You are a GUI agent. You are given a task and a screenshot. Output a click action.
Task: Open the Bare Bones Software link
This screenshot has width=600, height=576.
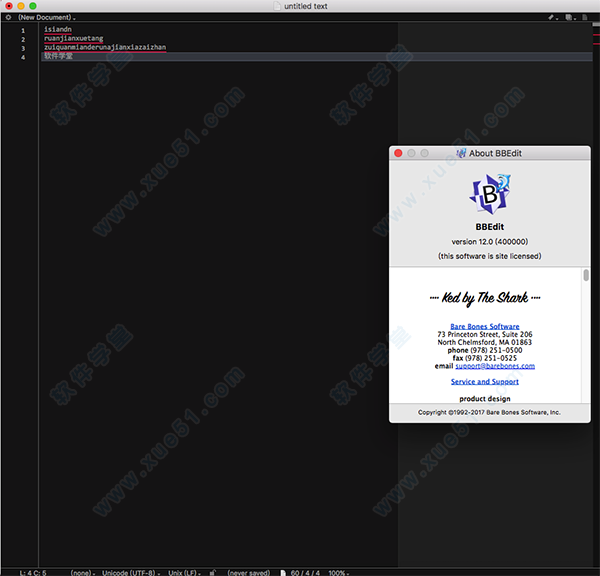pos(485,326)
